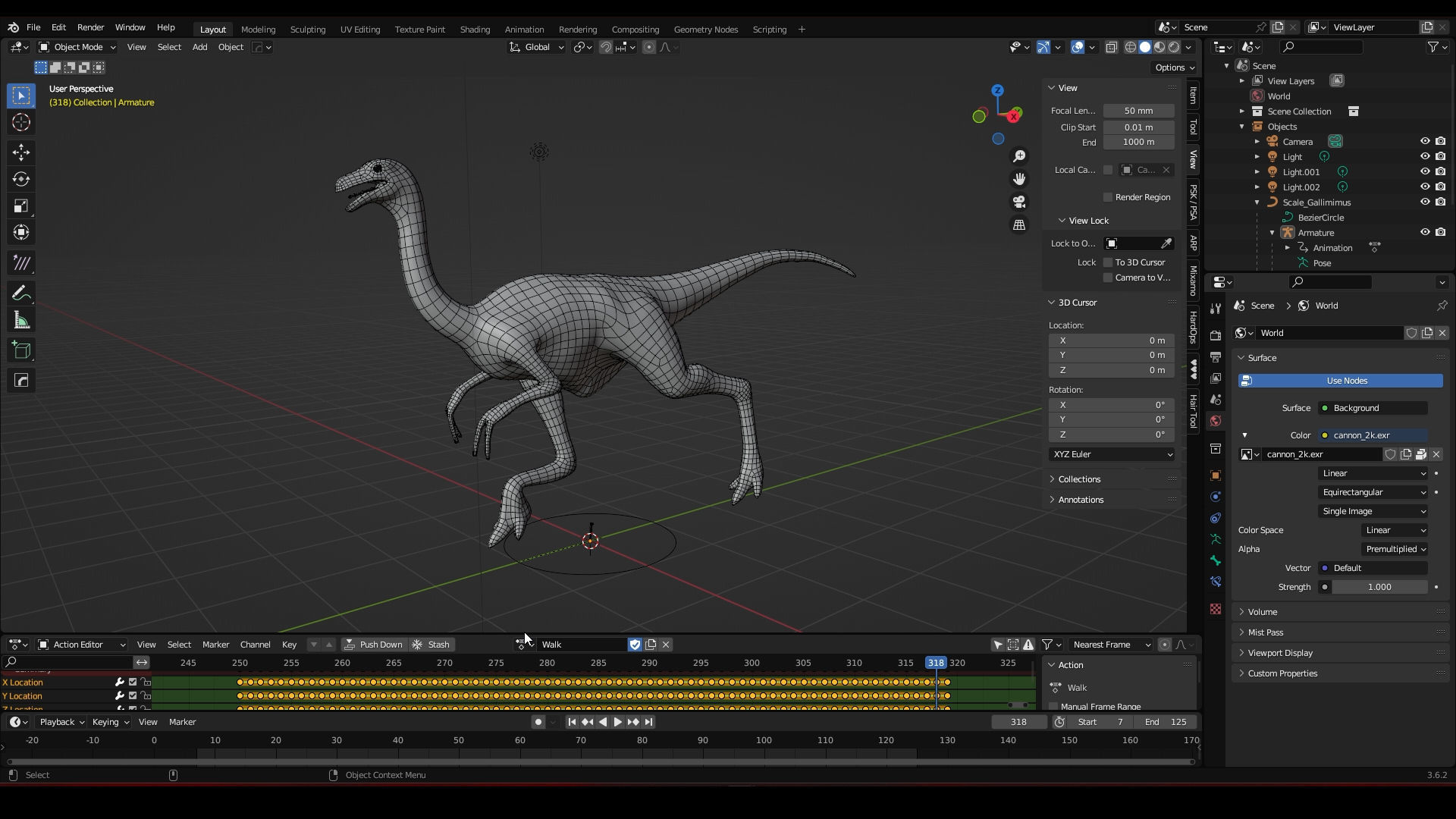This screenshot has width=1456, height=819.
Task: Open the Equirectangular projection dropdown
Action: click(x=1373, y=492)
